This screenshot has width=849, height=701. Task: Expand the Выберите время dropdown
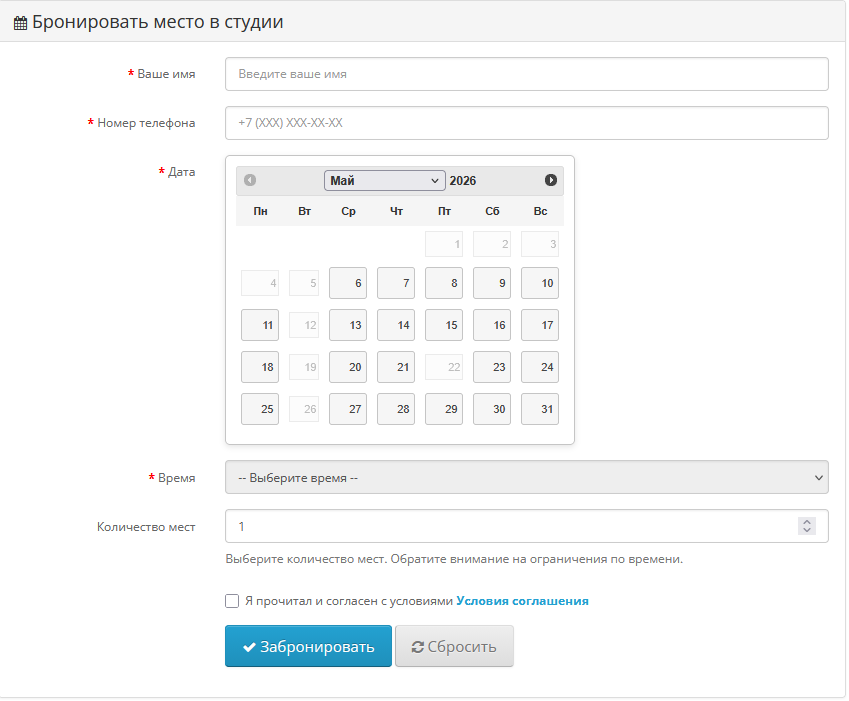(526, 477)
